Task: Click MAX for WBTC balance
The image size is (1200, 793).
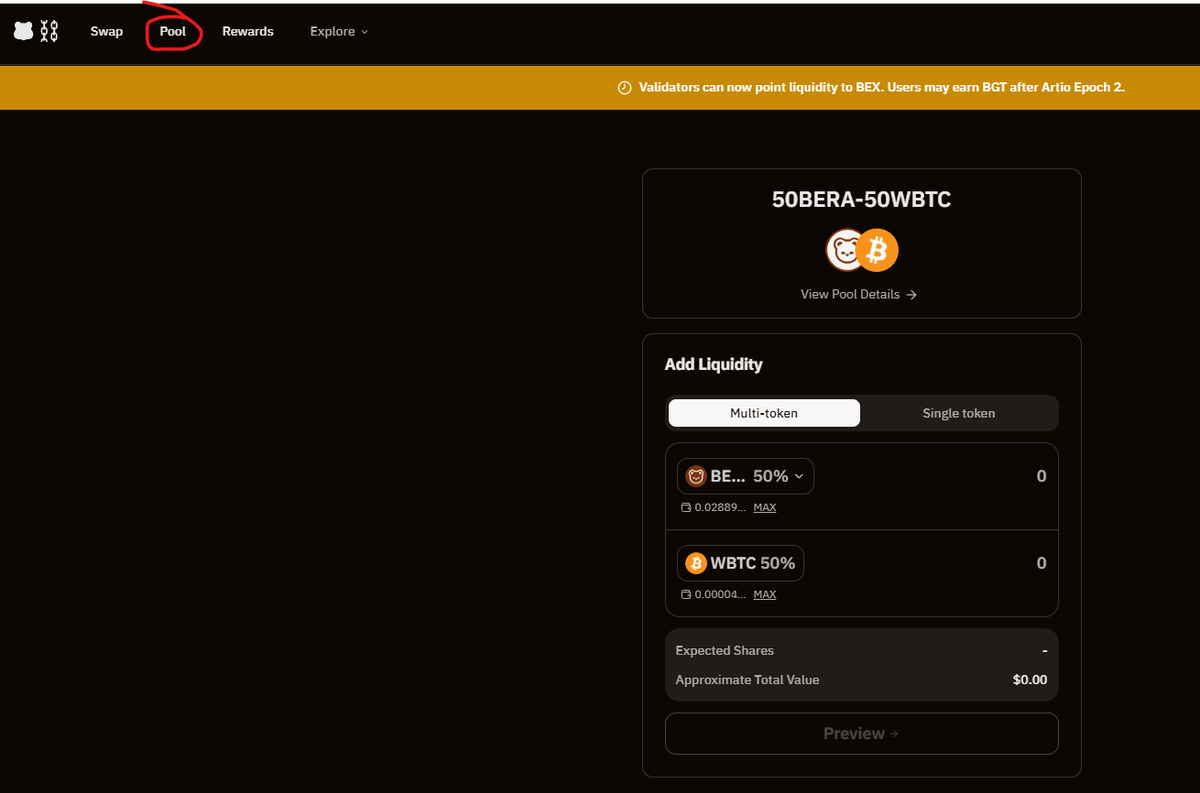Action: click(764, 595)
